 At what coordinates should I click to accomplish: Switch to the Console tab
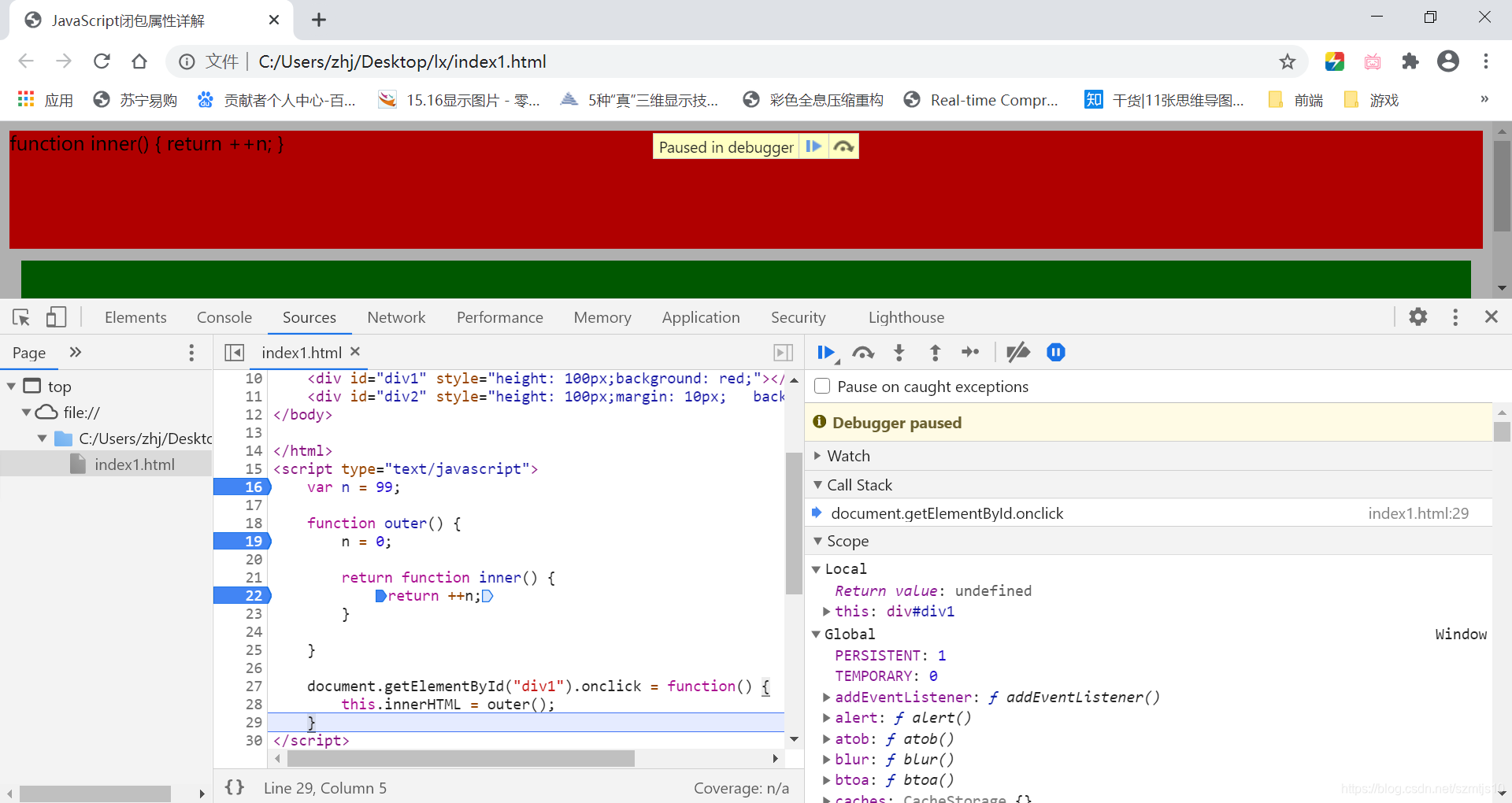(x=224, y=317)
